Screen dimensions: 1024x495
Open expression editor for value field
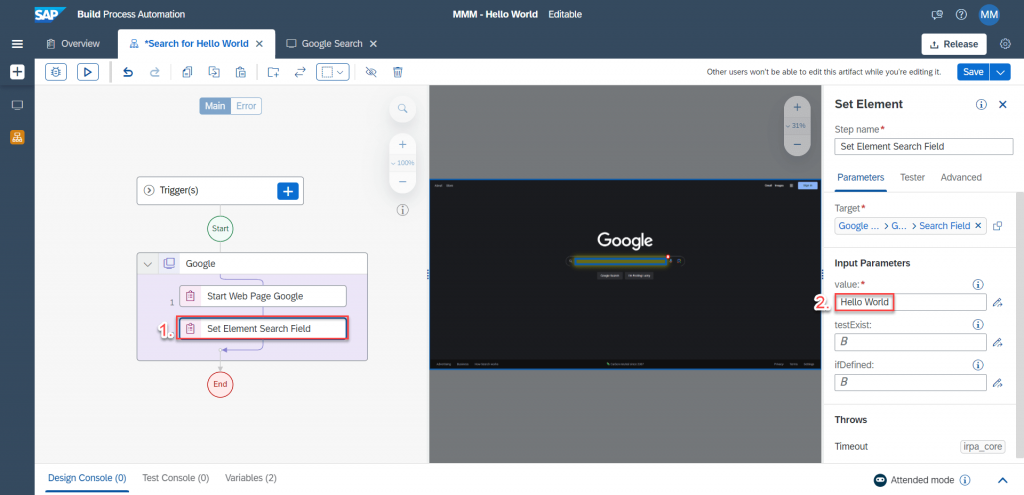(997, 302)
